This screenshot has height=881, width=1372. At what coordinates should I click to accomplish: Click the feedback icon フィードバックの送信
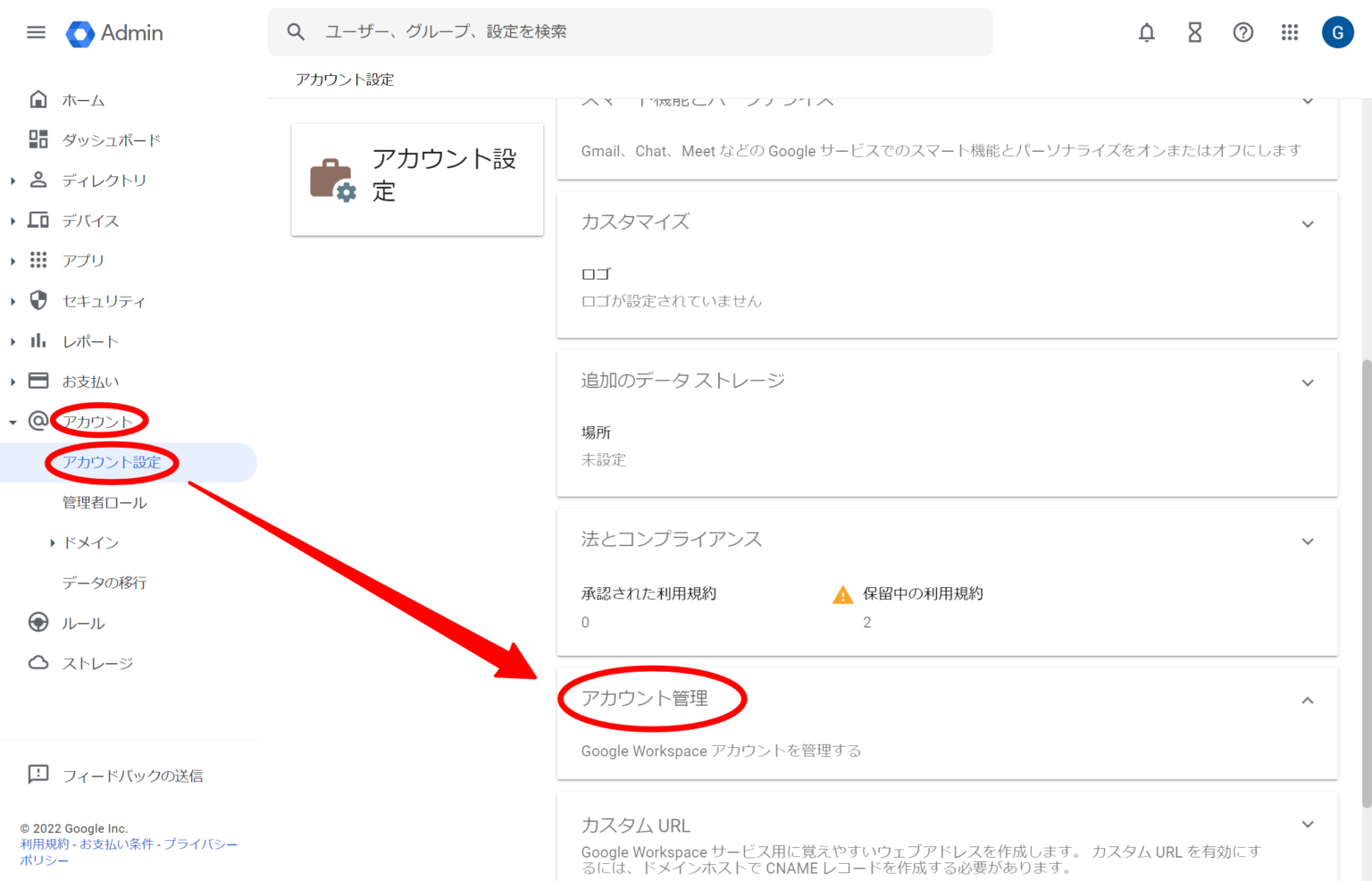pos(38,775)
